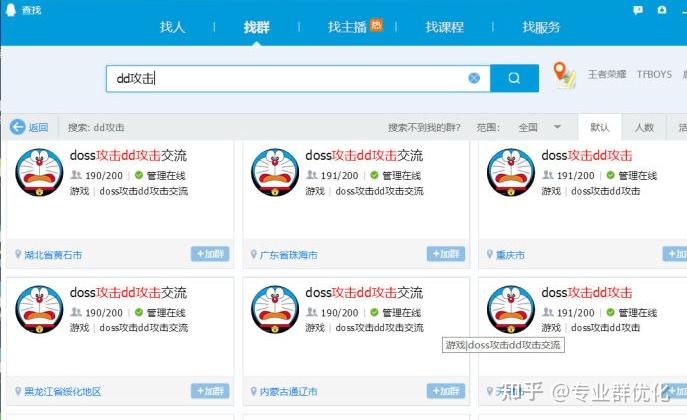The height and width of the screenshot is (420, 687).
Task: Open Doraemon avatar of 重庆市 group
Action: click(x=511, y=172)
